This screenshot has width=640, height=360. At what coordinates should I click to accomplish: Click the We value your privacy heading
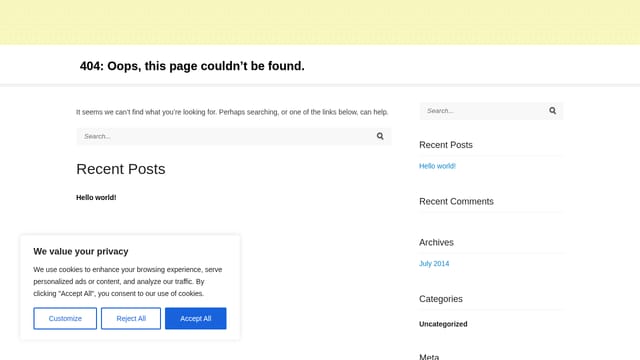click(x=81, y=251)
